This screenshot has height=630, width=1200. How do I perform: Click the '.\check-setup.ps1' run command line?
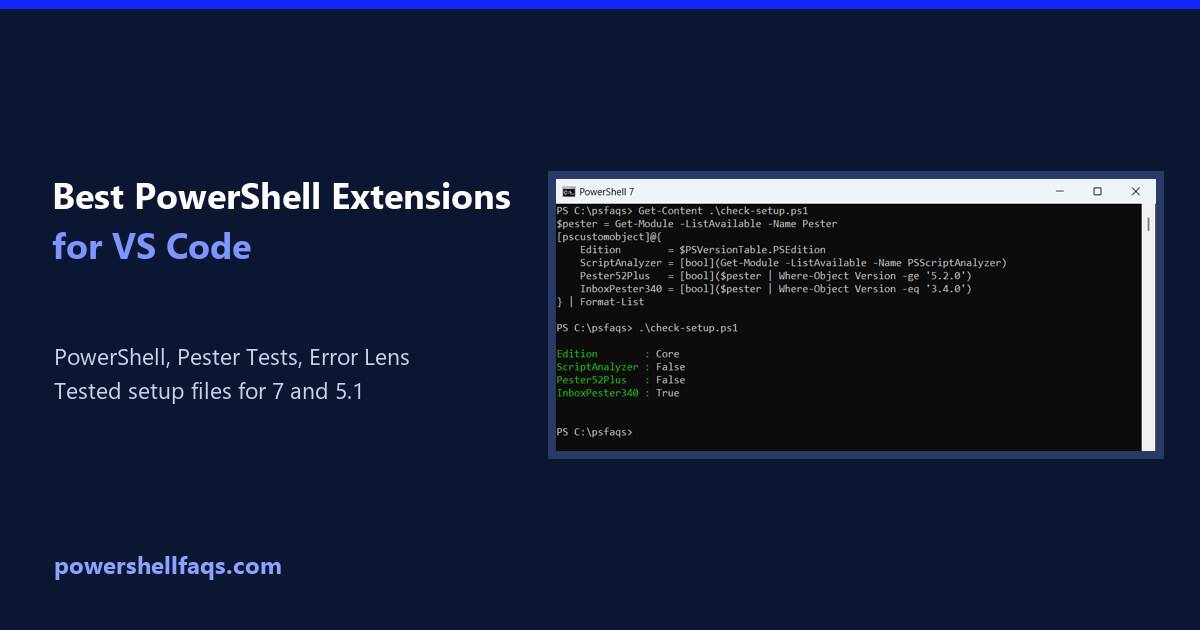click(647, 328)
